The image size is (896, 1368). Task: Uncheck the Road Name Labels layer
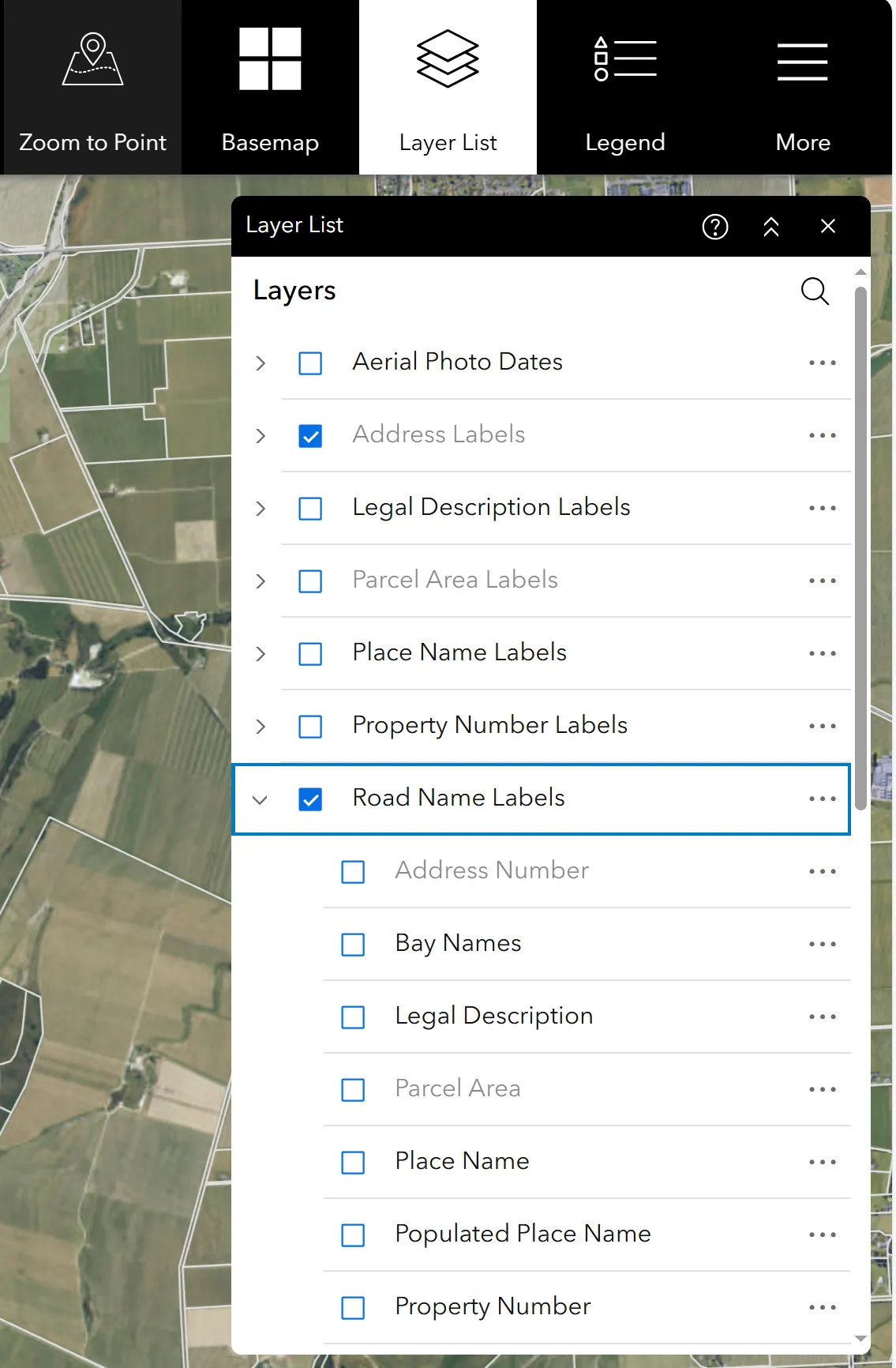pos(310,799)
